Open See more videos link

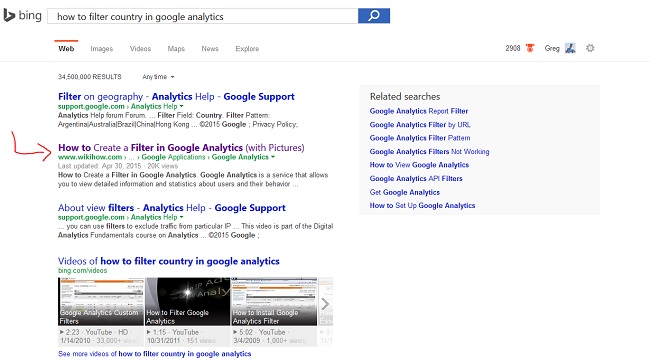(x=155, y=354)
